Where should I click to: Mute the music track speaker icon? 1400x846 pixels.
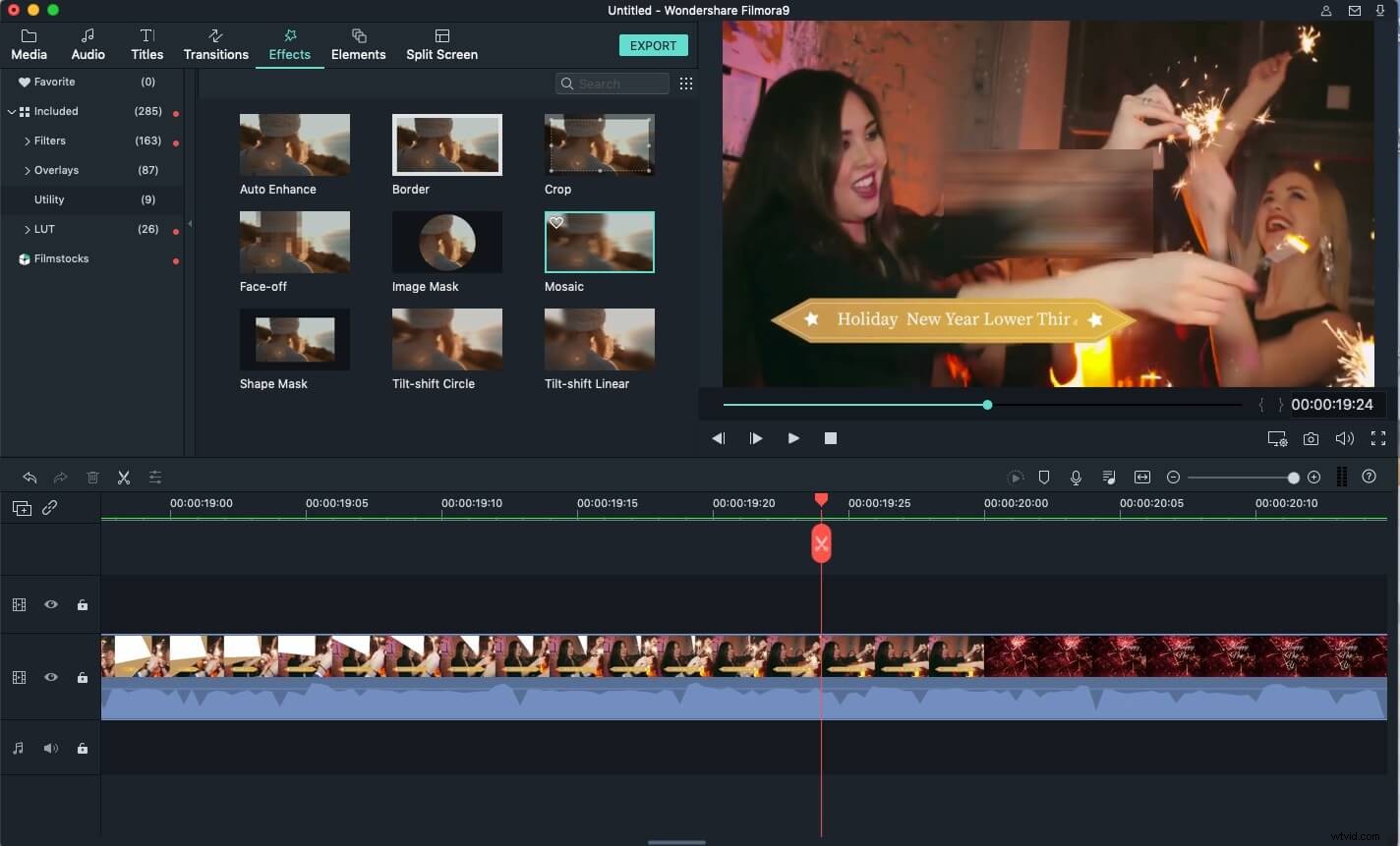click(50, 748)
